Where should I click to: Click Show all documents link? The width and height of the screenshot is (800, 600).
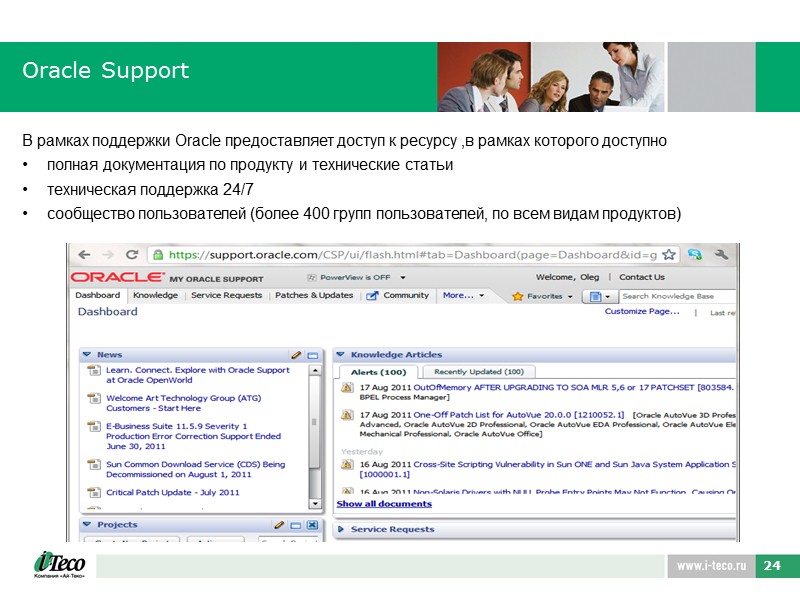point(384,504)
